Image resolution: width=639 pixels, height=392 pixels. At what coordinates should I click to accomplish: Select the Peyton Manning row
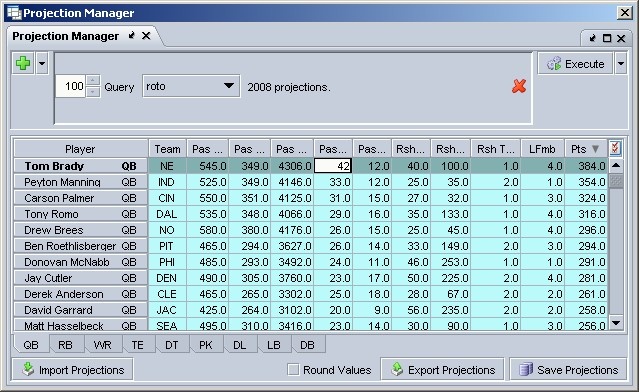click(x=311, y=182)
